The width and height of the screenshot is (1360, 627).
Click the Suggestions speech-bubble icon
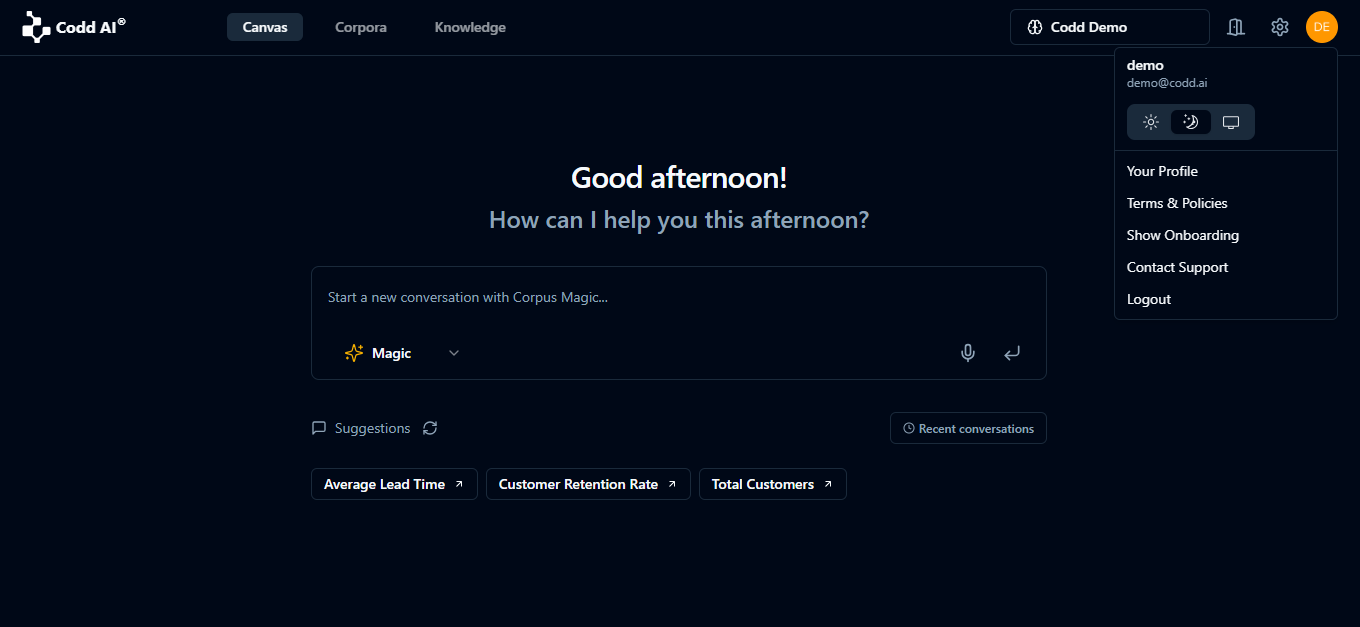tap(319, 428)
